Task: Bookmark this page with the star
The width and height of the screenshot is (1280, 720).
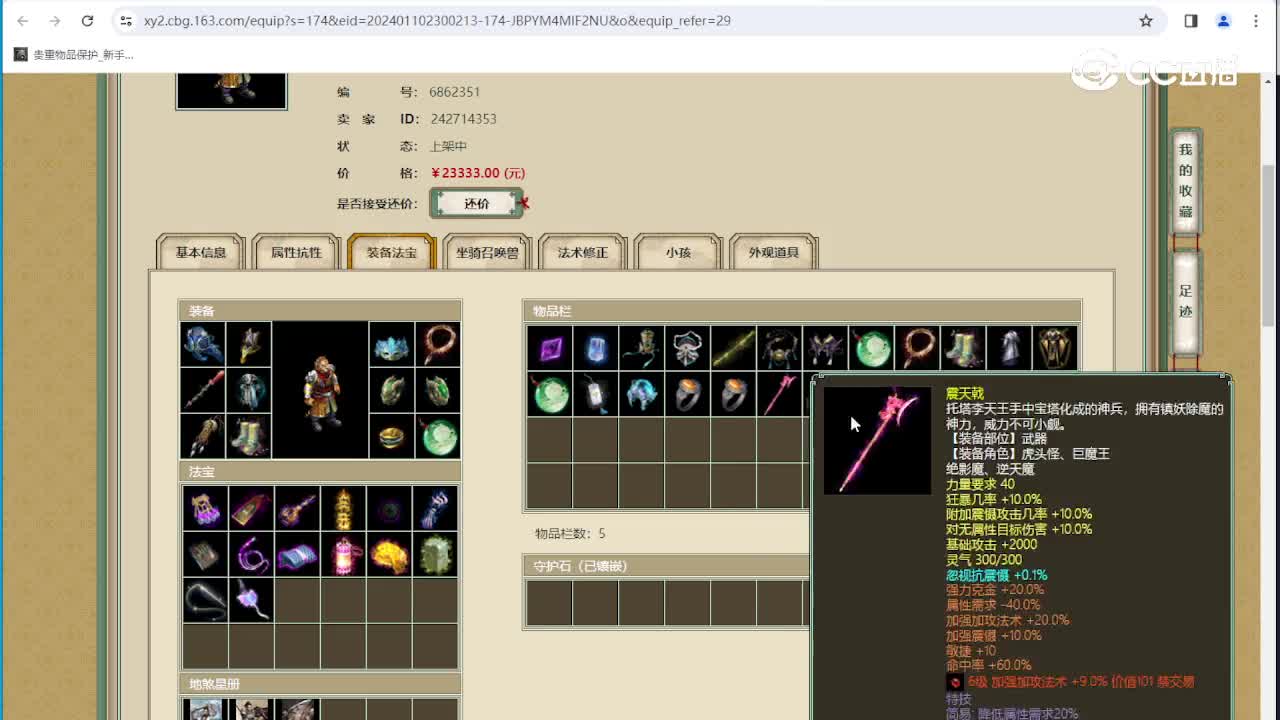Action: coord(1146,20)
